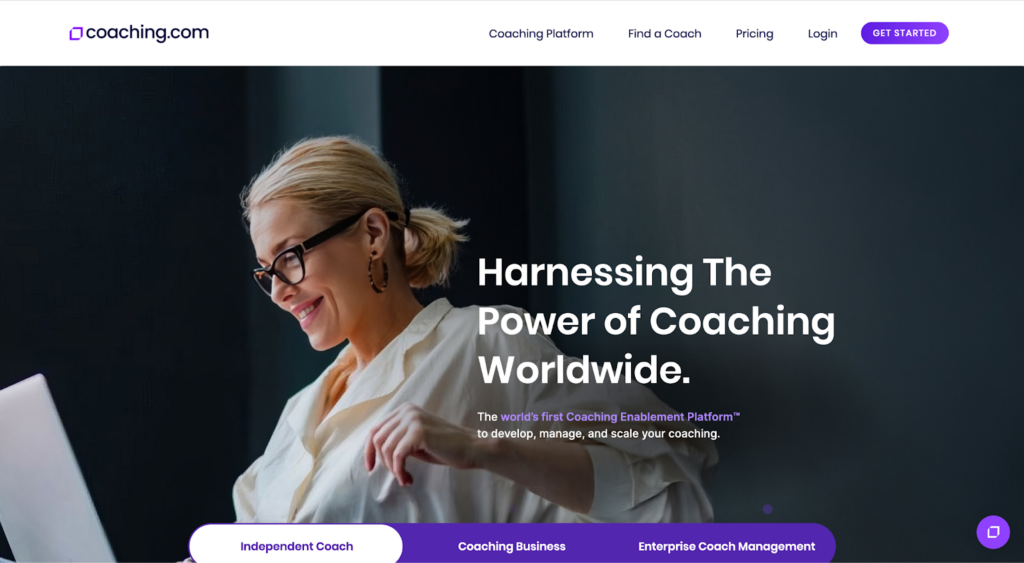Click the Login link
The width and height of the screenshot is (1024, 563).
tap(822, 33)
